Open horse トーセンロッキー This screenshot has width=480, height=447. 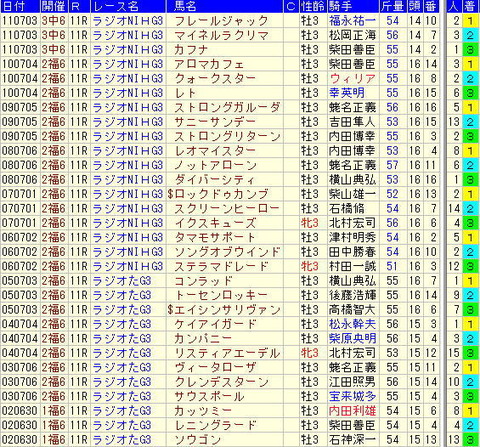pos(221,295)
